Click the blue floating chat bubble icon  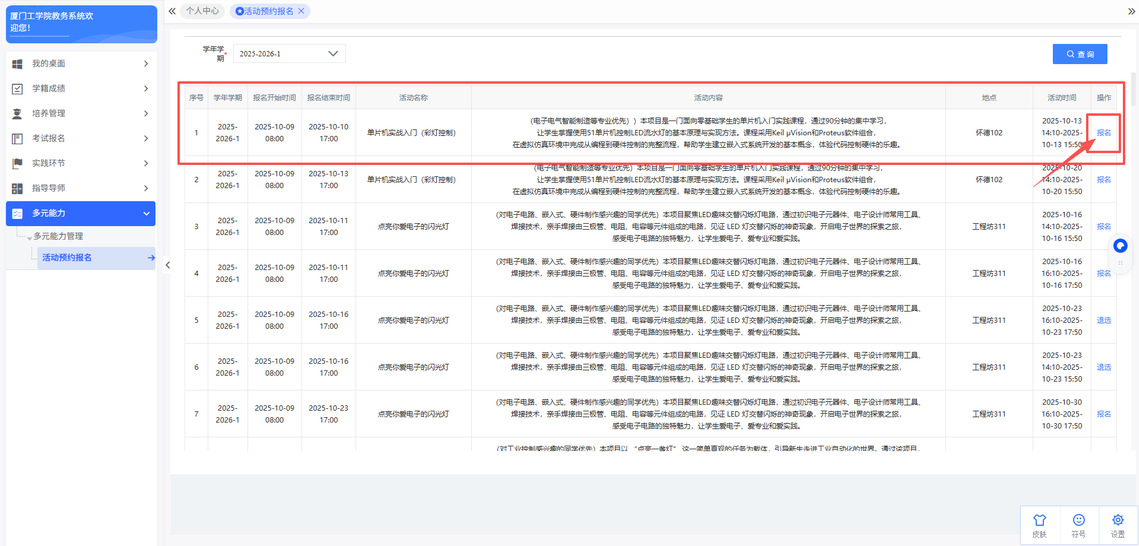(x=1120, y=246)
